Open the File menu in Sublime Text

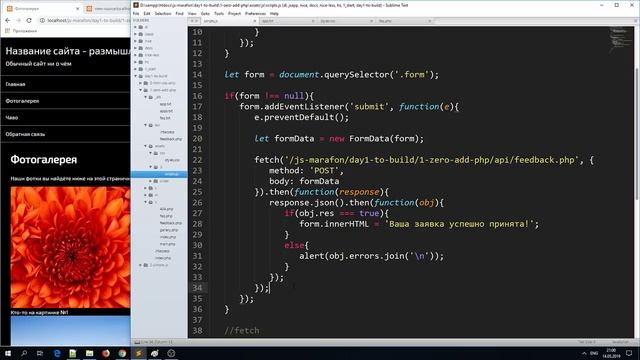136,13
